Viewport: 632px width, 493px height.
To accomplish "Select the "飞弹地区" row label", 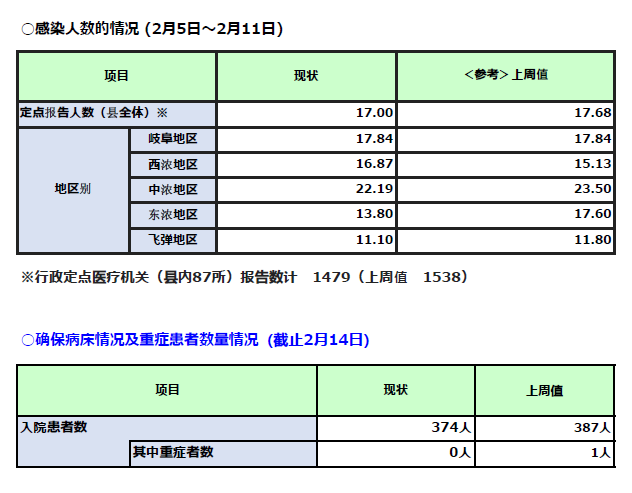I will 172,239.
